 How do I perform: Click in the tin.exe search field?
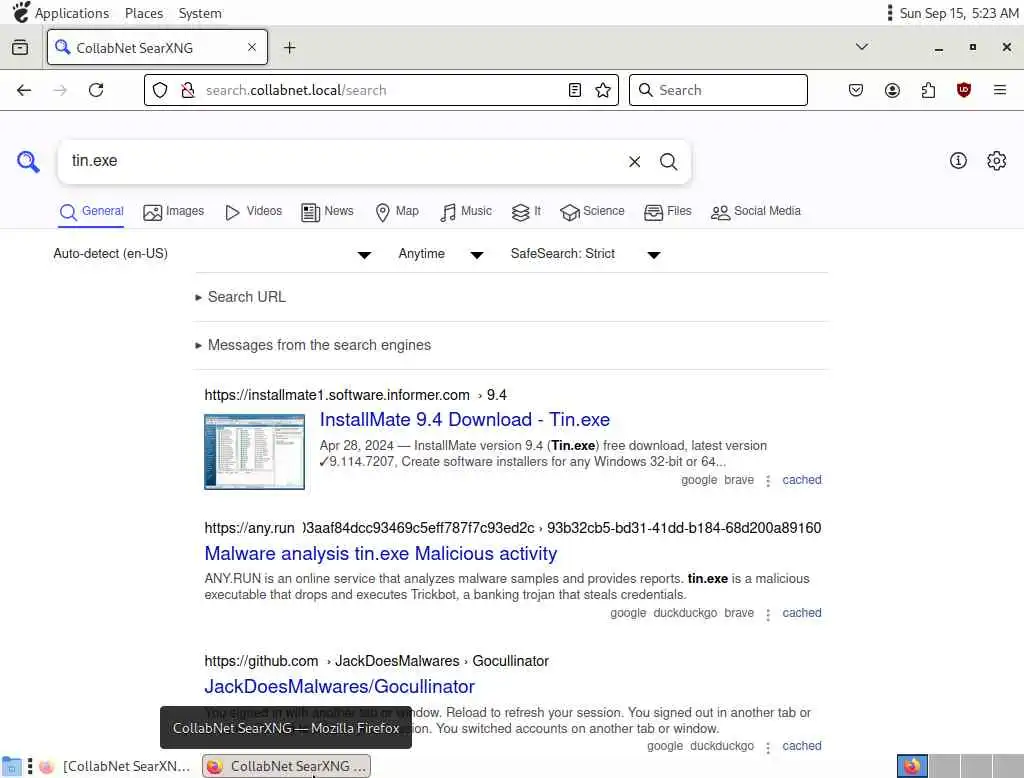pyautogui.click(x=340, y=161)
